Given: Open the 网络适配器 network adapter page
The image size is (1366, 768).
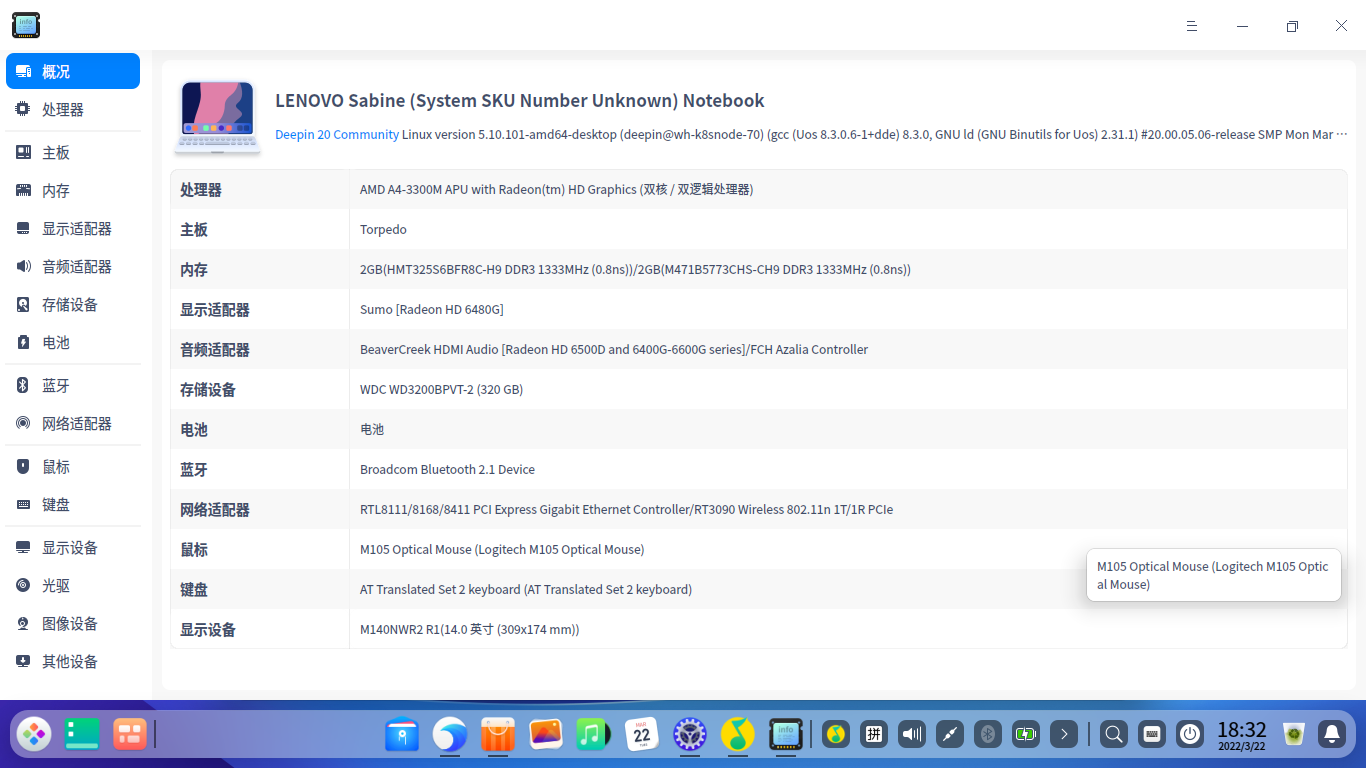Looking at the screenshot, I should pos(73,423).
